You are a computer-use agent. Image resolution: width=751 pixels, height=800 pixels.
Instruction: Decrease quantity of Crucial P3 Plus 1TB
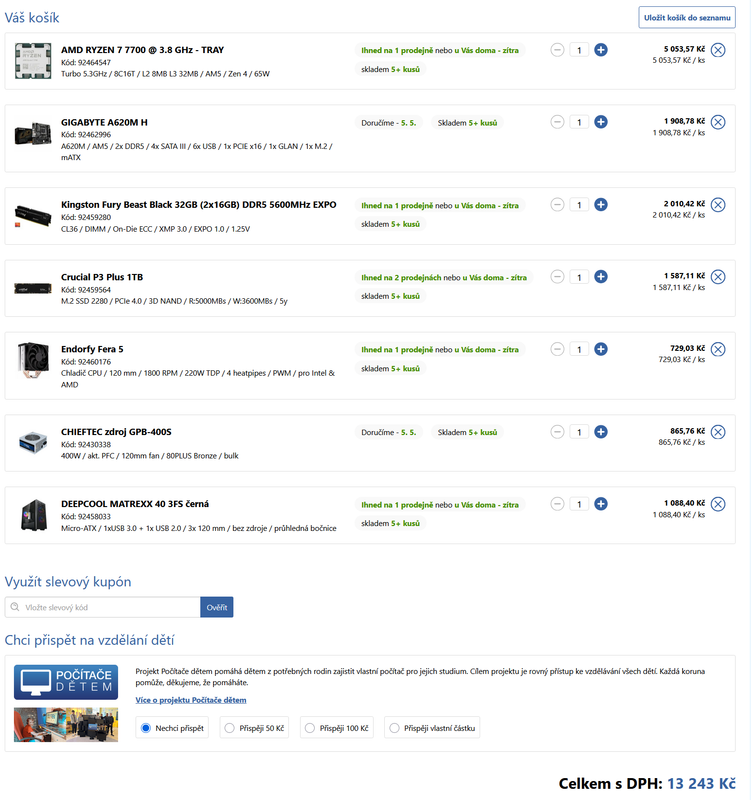557,277
